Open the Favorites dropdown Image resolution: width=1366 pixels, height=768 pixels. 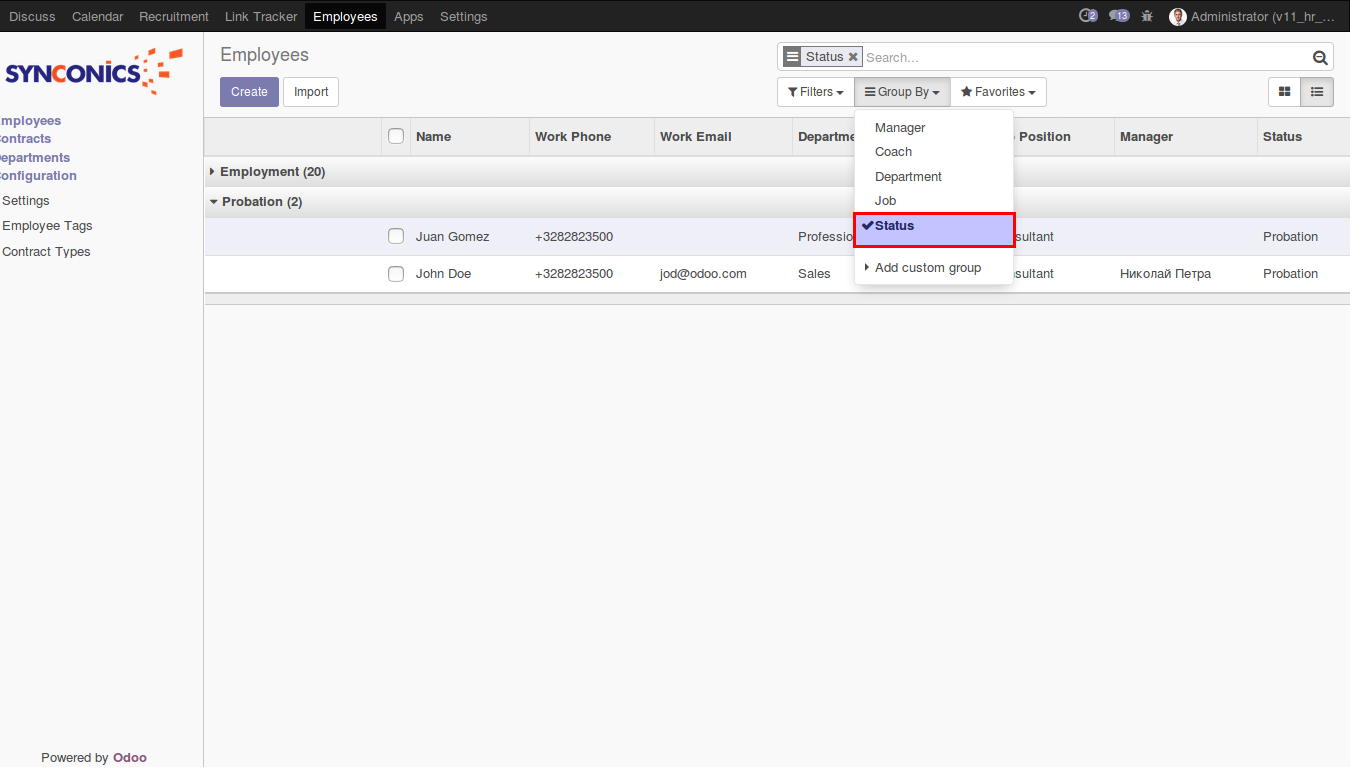998,92
